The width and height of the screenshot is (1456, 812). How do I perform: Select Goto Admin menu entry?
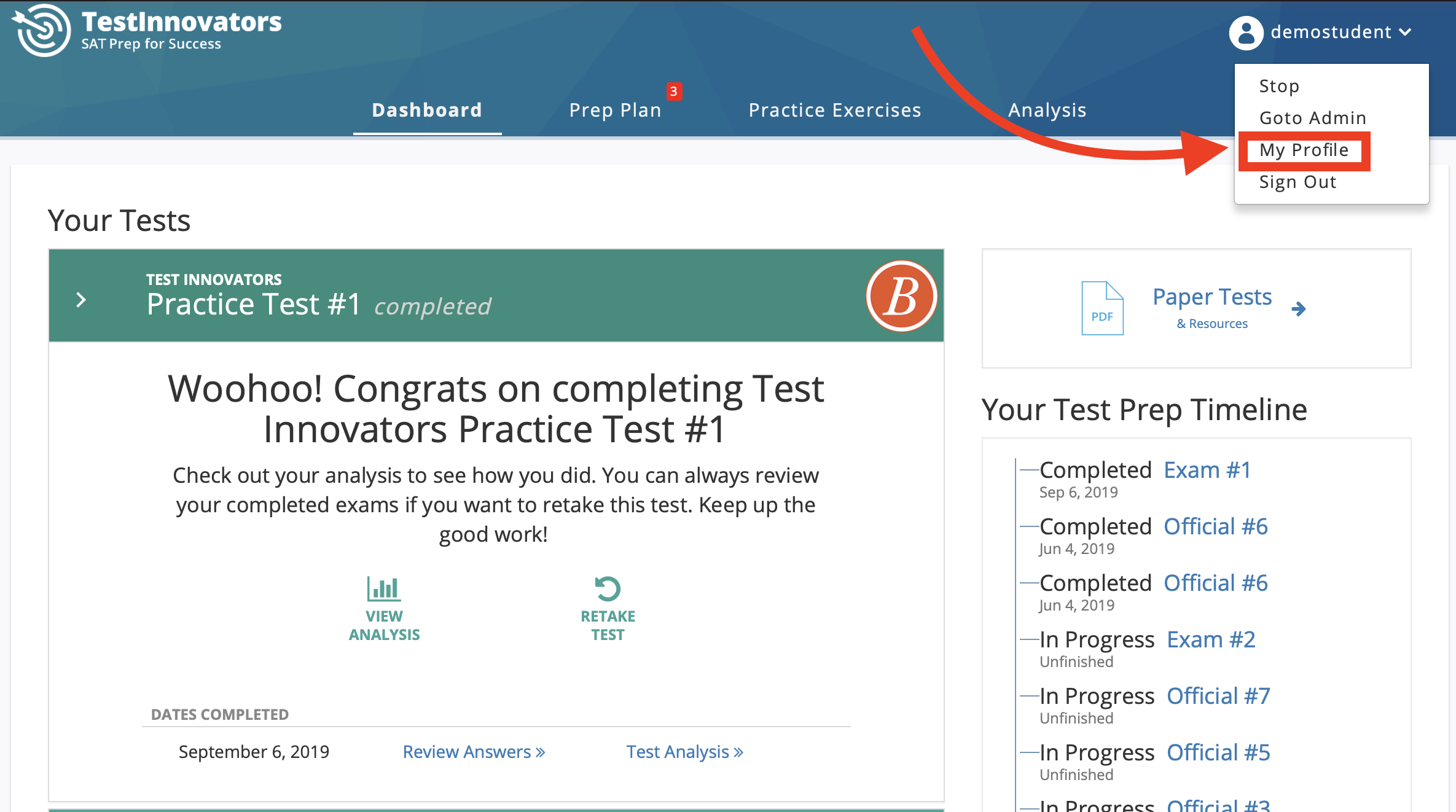coord(1312,118)
